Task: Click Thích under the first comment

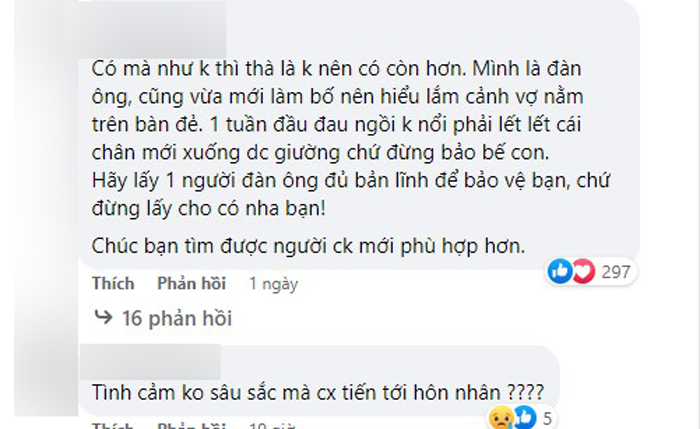Action: (113, 283)
